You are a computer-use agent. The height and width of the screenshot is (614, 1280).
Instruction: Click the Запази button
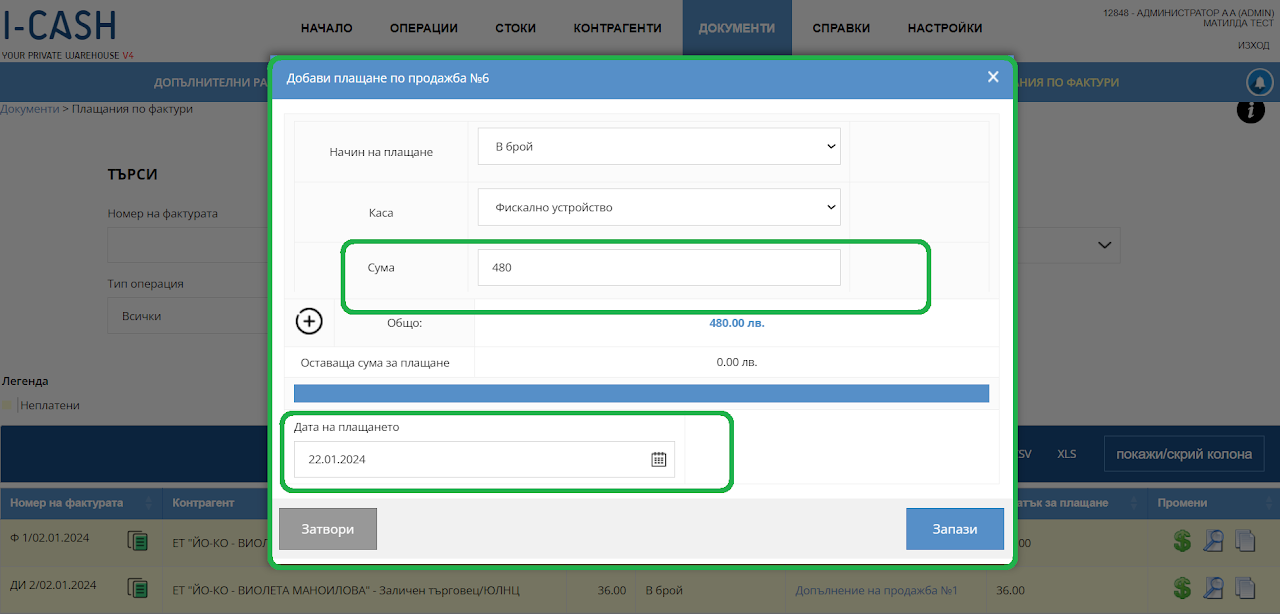click(955, 529)
